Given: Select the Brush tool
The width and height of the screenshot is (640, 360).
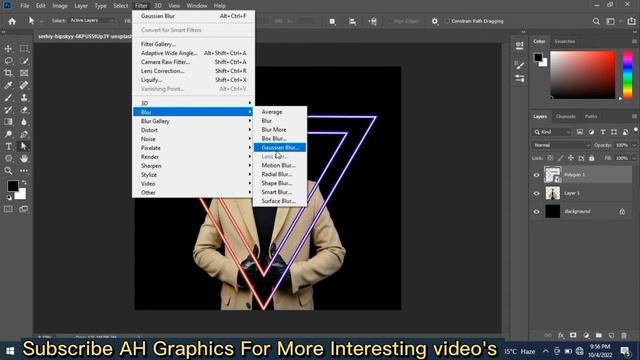Looking at the screenshot, I should tap(8, 98).
